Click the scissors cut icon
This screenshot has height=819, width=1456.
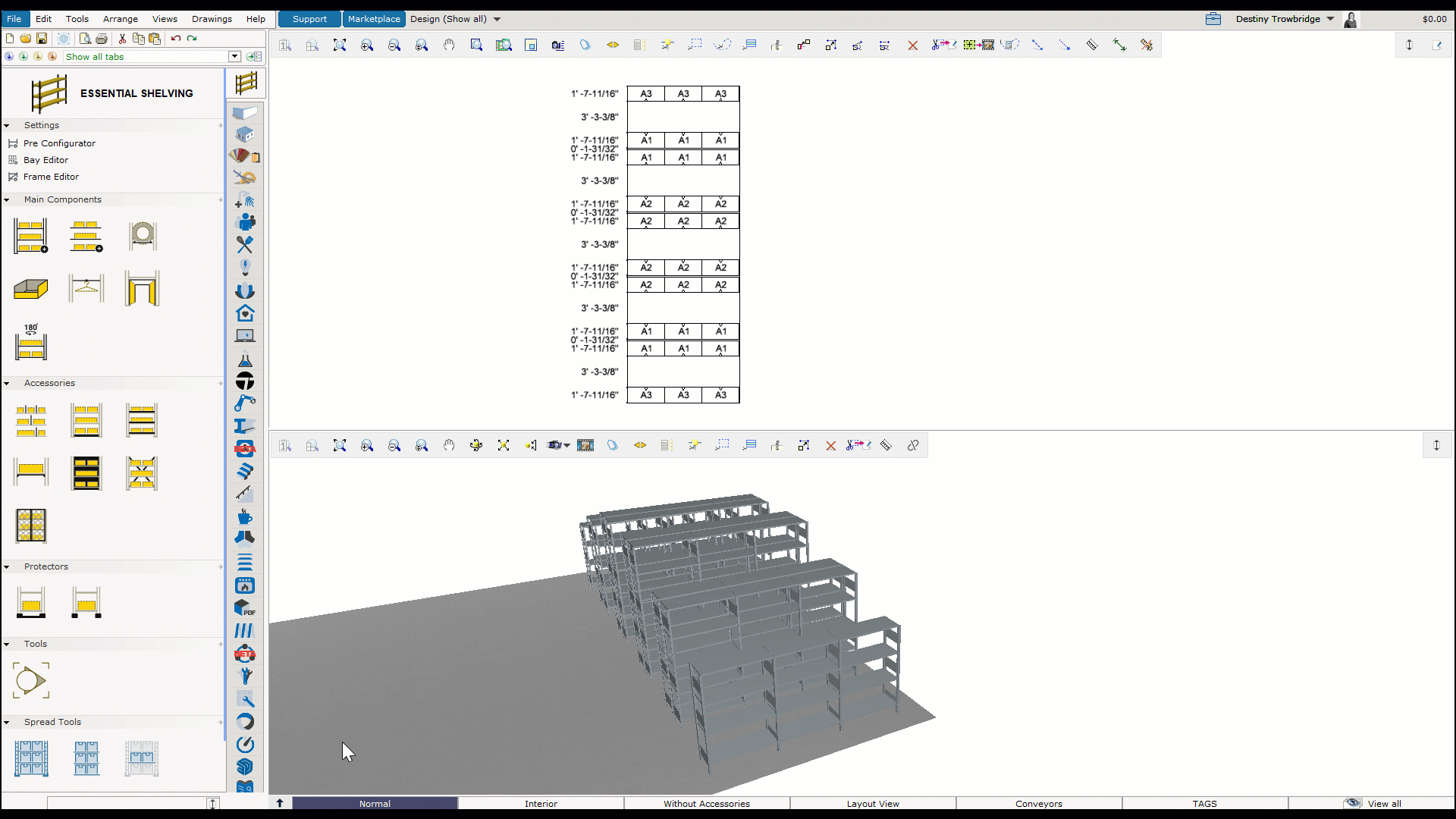(122, 39)
